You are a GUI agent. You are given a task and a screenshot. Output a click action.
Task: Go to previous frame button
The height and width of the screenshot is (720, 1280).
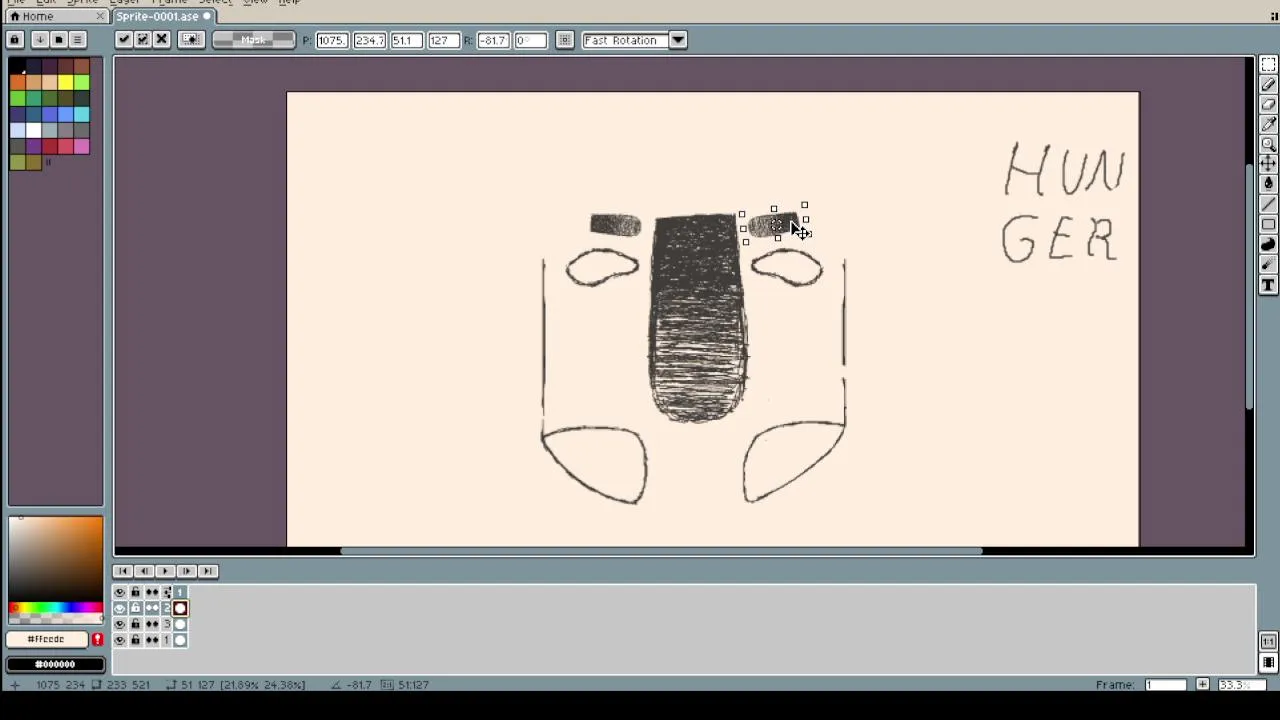click(143, 571)
